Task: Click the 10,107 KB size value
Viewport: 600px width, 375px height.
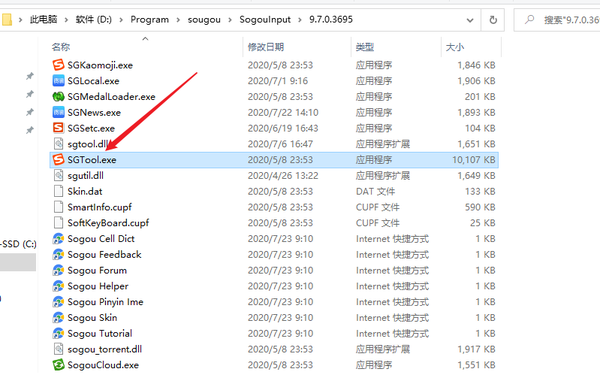Action: click(x=474, y=160)
